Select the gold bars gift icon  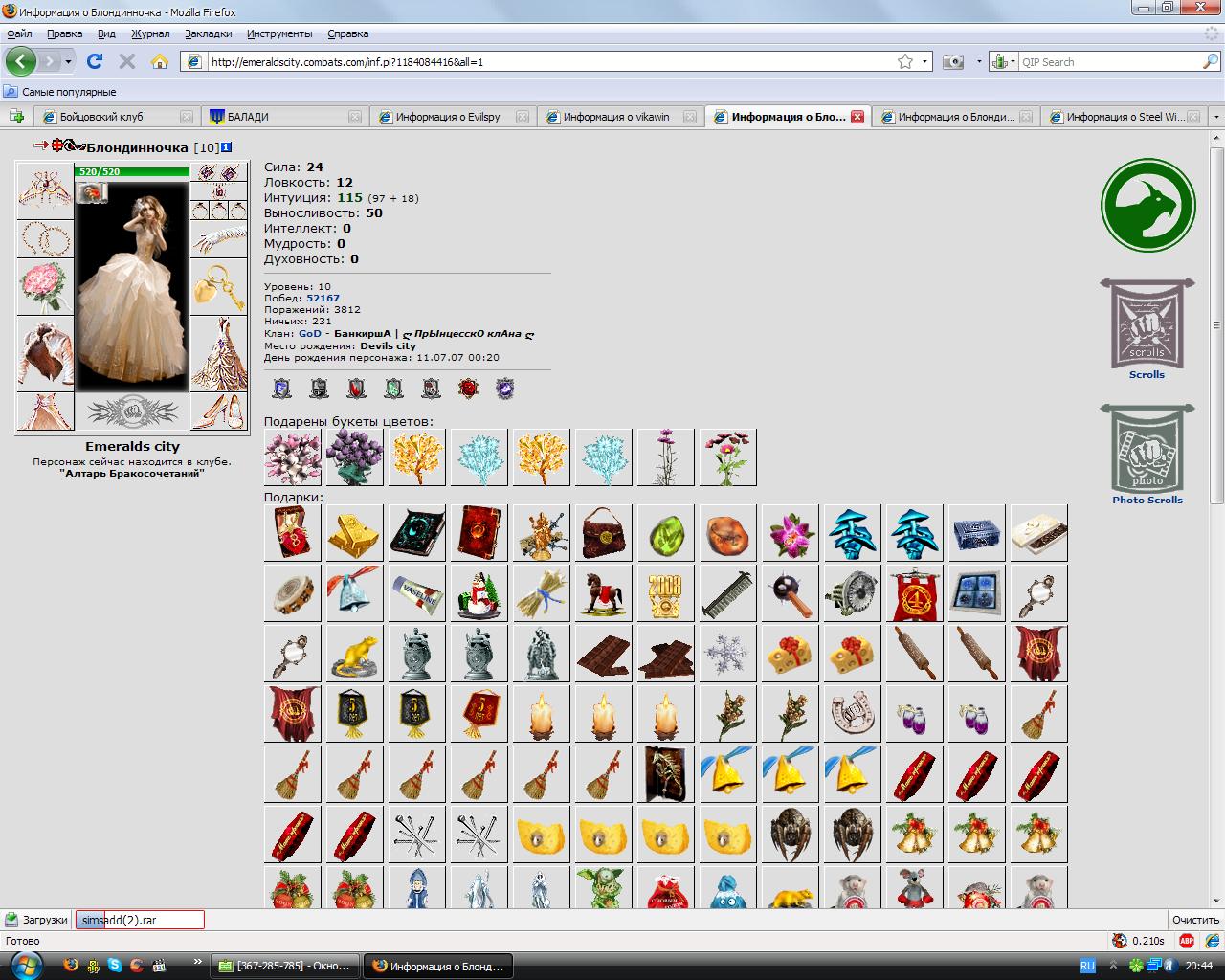(x=355, y=533)
